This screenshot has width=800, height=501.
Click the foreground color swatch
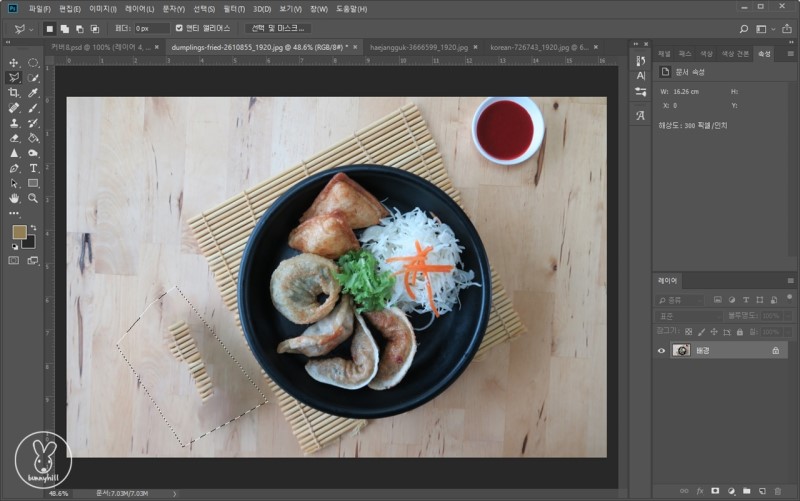point(18,232)
